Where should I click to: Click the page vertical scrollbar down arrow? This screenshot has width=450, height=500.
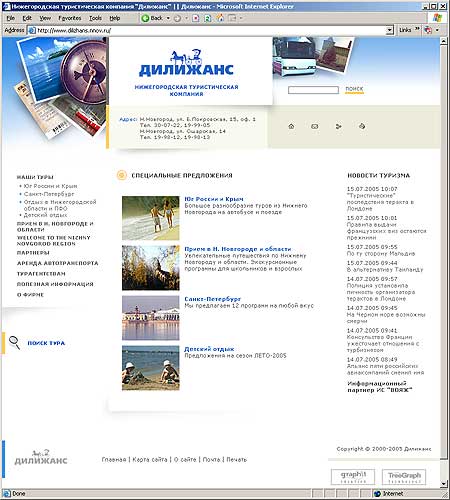(443, 483)
